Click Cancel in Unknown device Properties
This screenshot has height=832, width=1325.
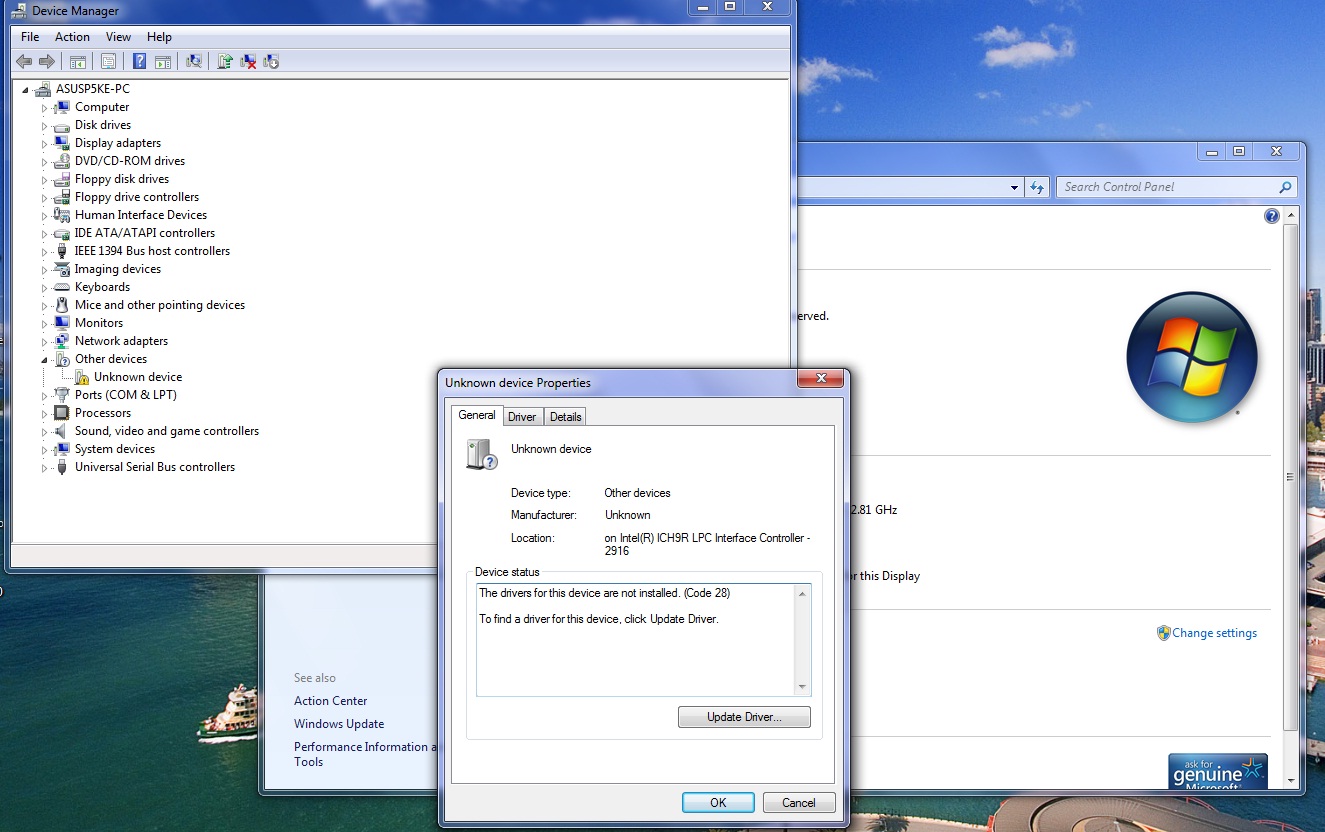pos(799,802)
